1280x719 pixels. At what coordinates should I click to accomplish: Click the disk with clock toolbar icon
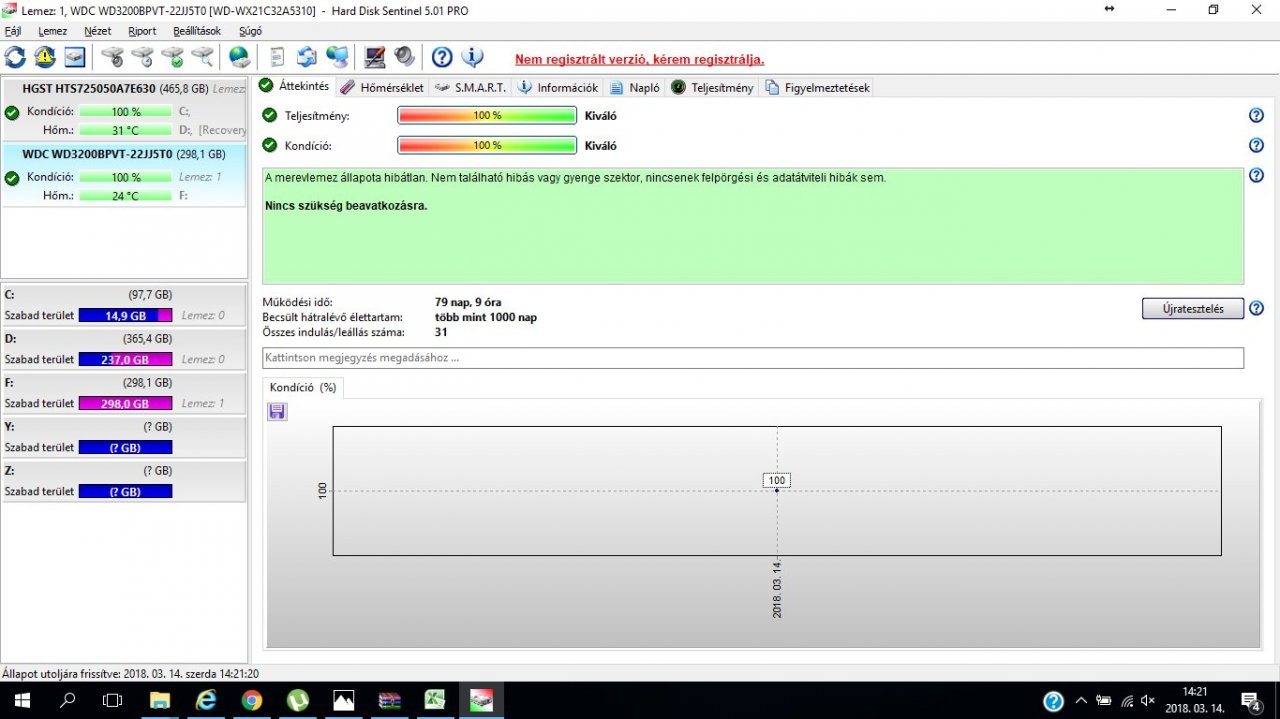tap(143, 57)
